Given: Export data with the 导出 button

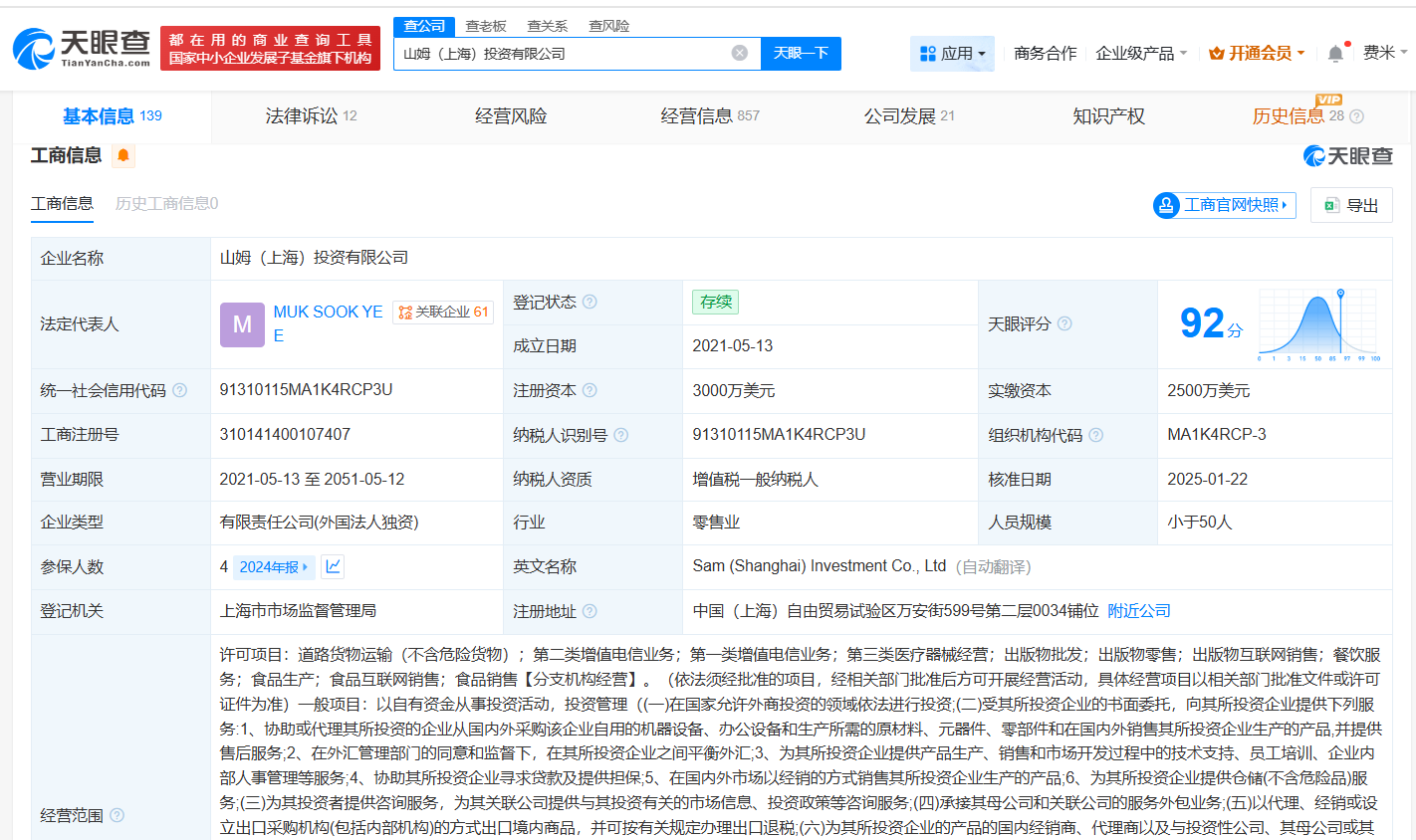Looking at the screenshot, I should click(1351, 205).
